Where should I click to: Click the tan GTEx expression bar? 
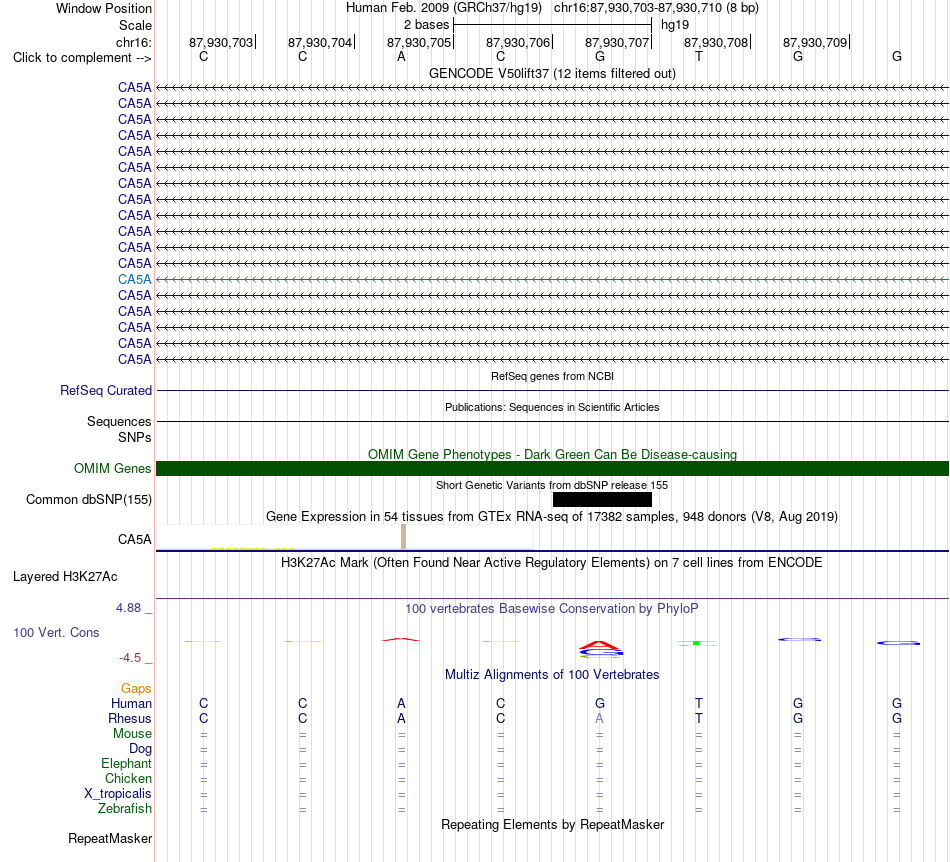click(404, 537)
